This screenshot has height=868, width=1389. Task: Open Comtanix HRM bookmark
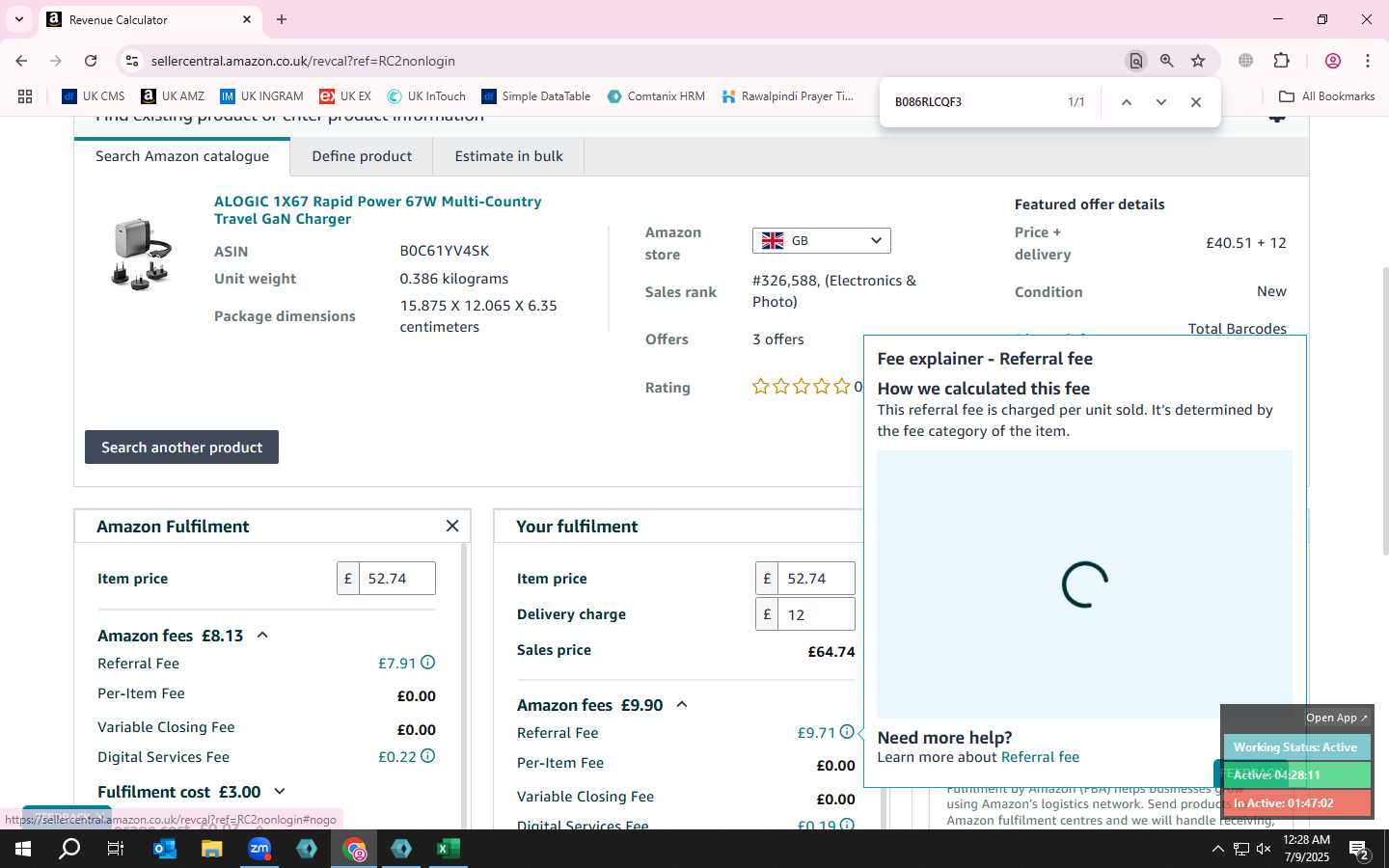coord(656,96)
